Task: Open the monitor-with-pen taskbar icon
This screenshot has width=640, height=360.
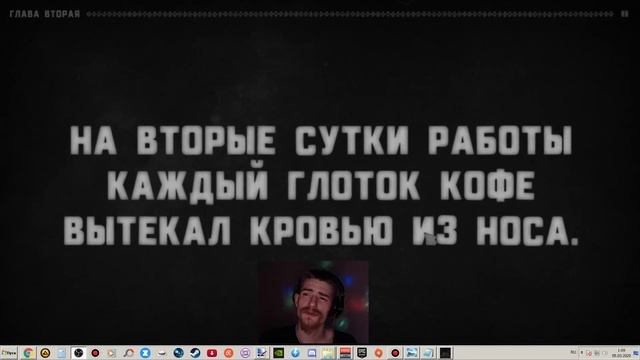Action: pyautogui.click(x=262, y=353)
